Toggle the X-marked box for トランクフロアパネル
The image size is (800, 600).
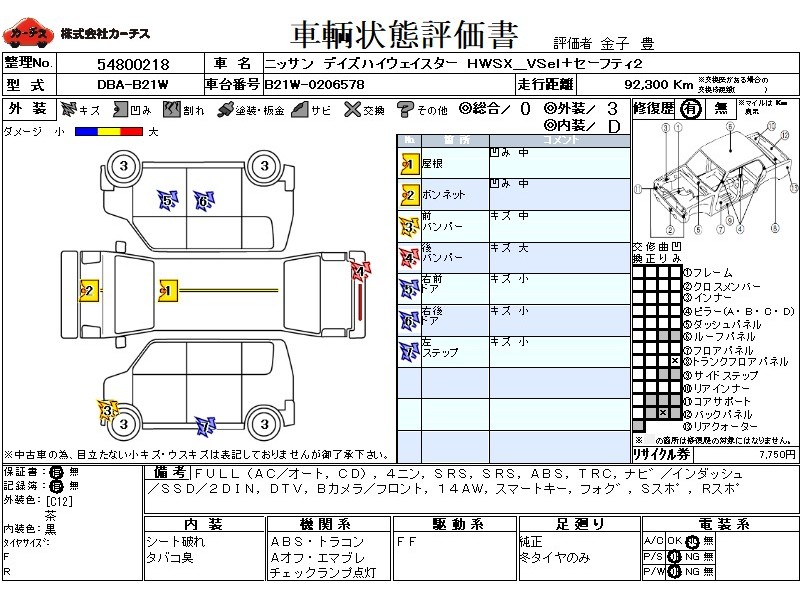point(675,361)
